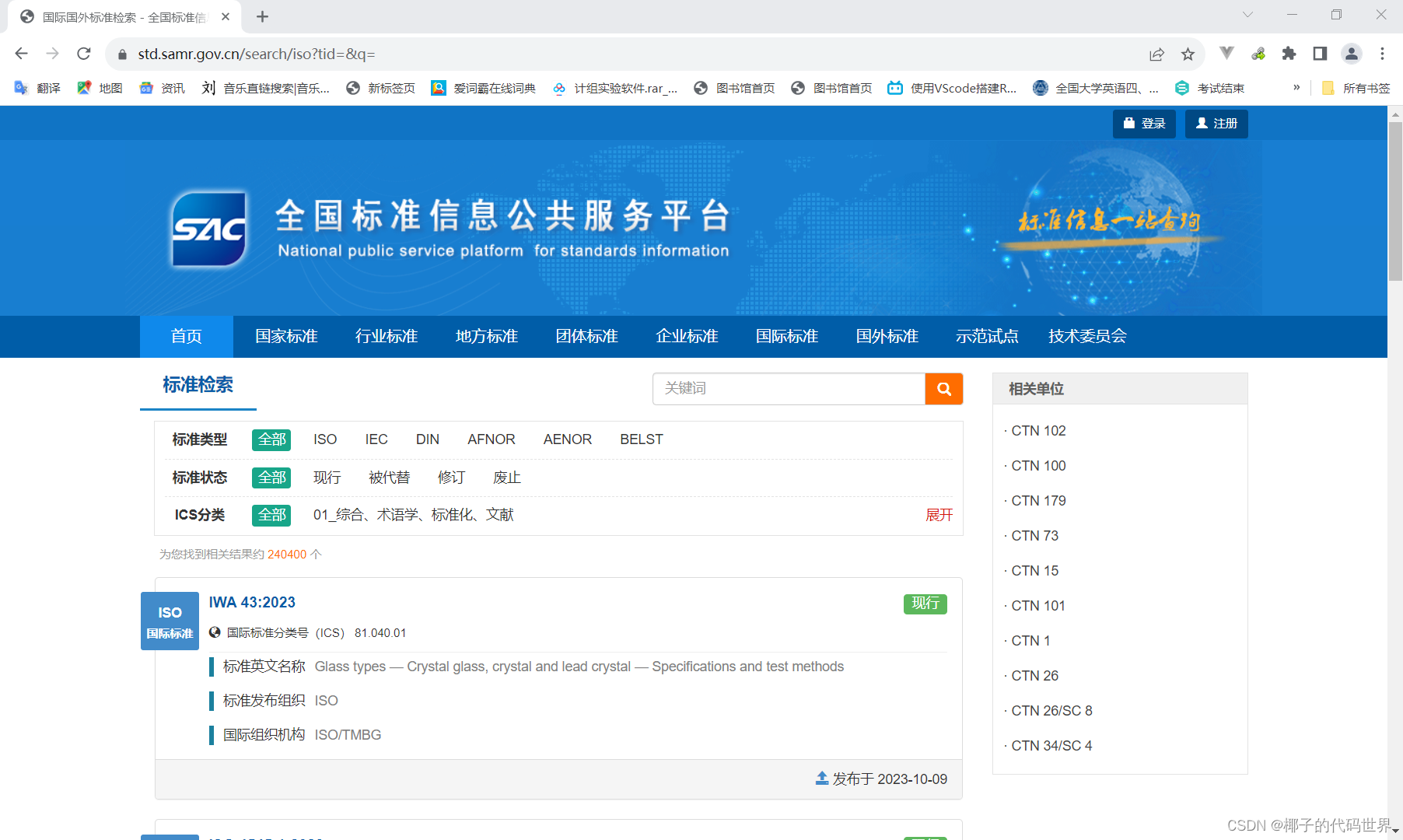
Task: Open the 技术委员会 navigation item
Action: (x=1087, y=336)
